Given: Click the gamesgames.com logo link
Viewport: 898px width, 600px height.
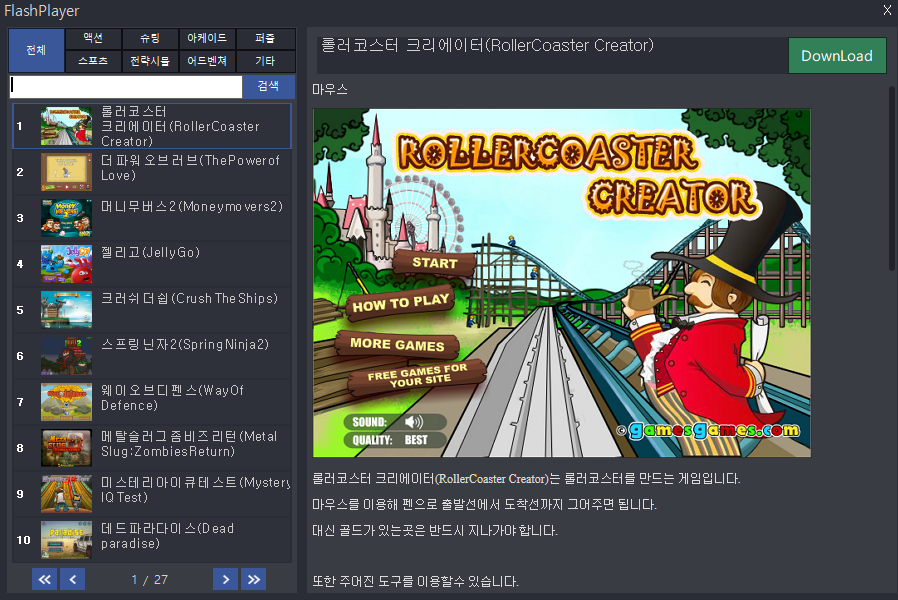Looking at the screenshot, I should point(708,430).
